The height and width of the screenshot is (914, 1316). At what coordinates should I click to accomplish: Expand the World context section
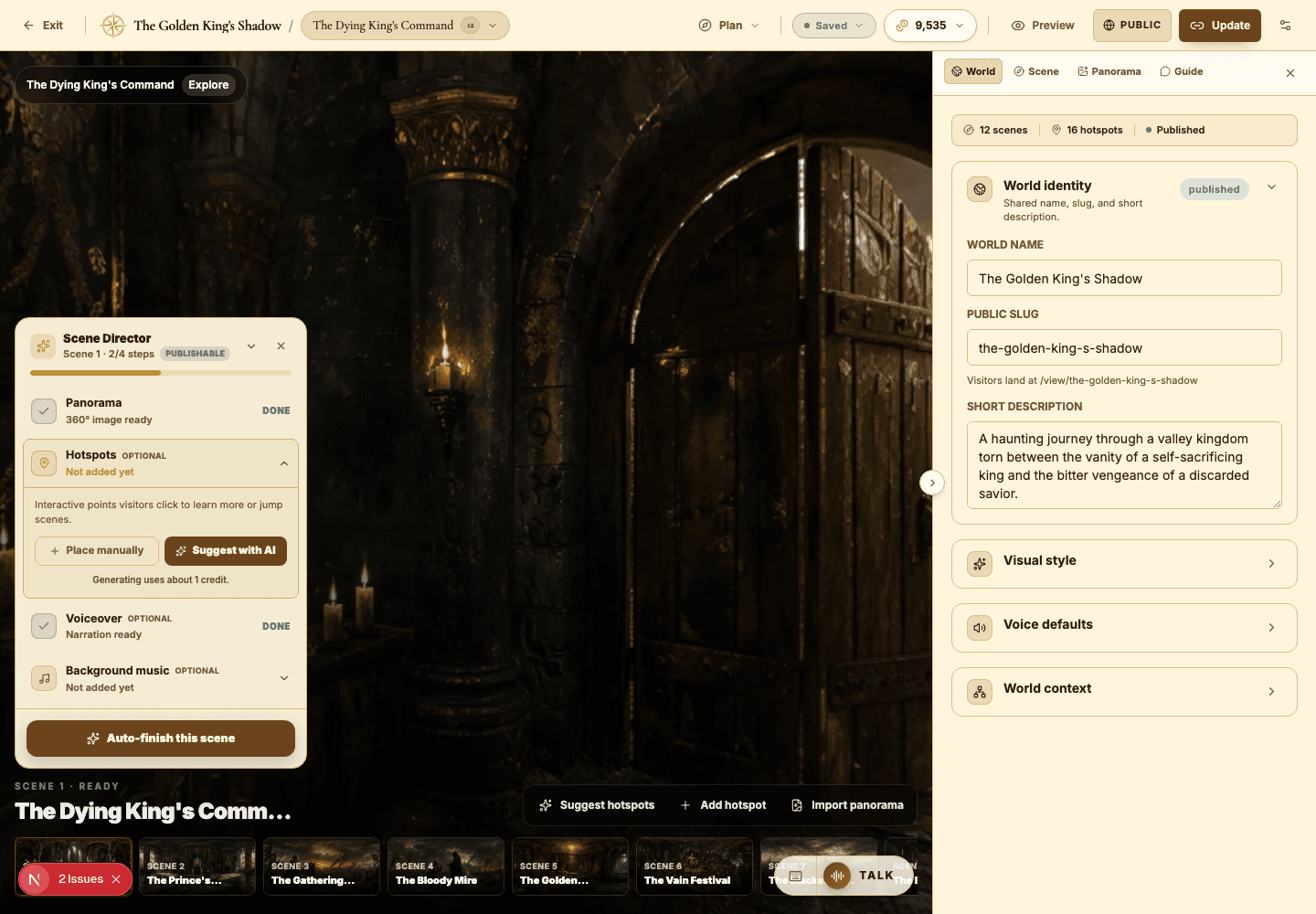tap(1124, 692)
